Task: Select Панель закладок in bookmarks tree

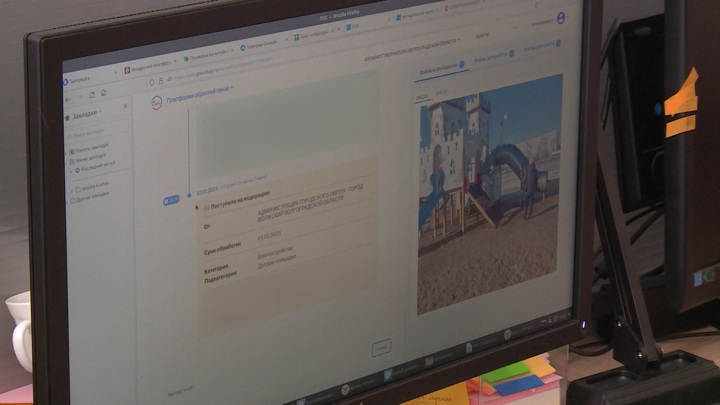Action: pos(91,148)
